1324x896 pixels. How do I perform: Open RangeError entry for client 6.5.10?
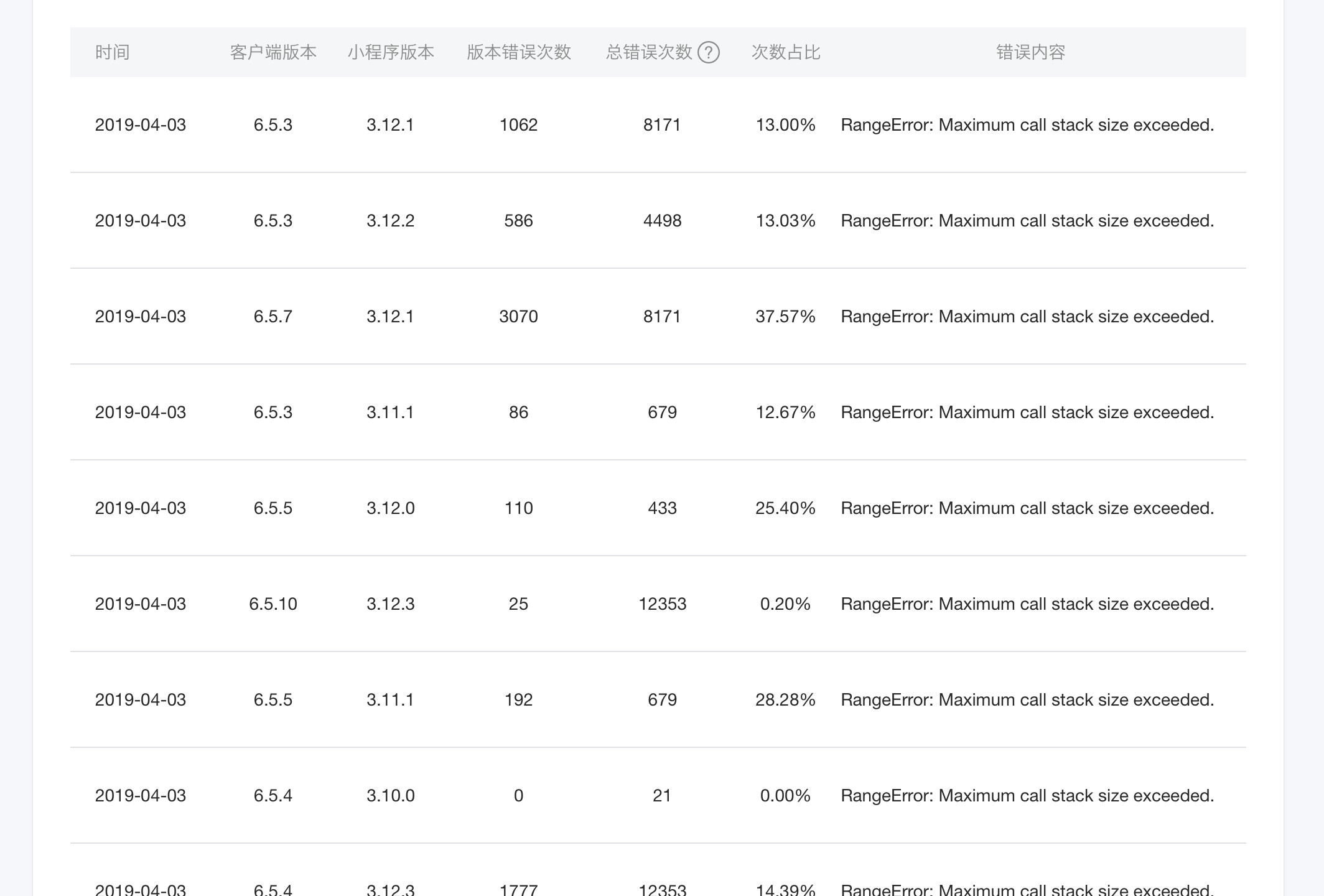pyautogui.click(x=1027, y=604)
